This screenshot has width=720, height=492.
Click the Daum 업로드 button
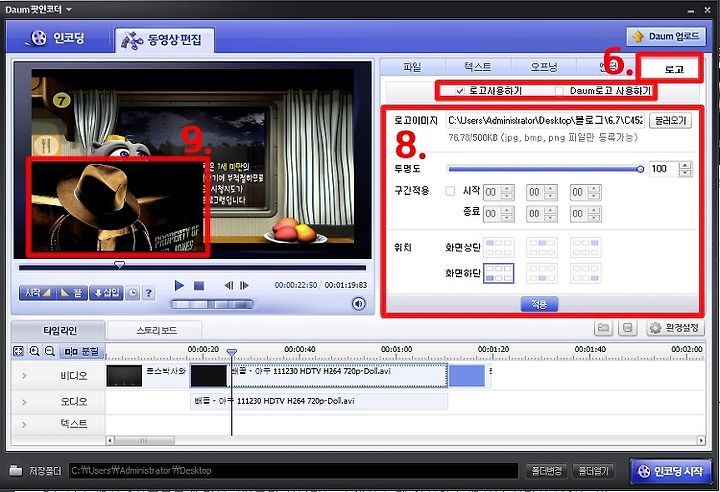[x=666, y=36]
